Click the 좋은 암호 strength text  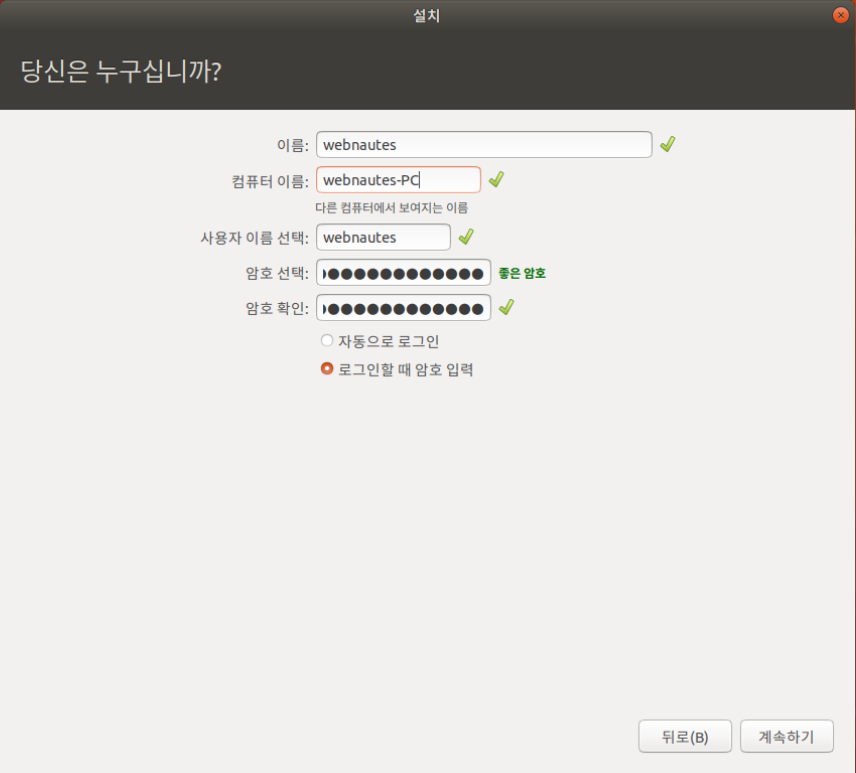522,273
